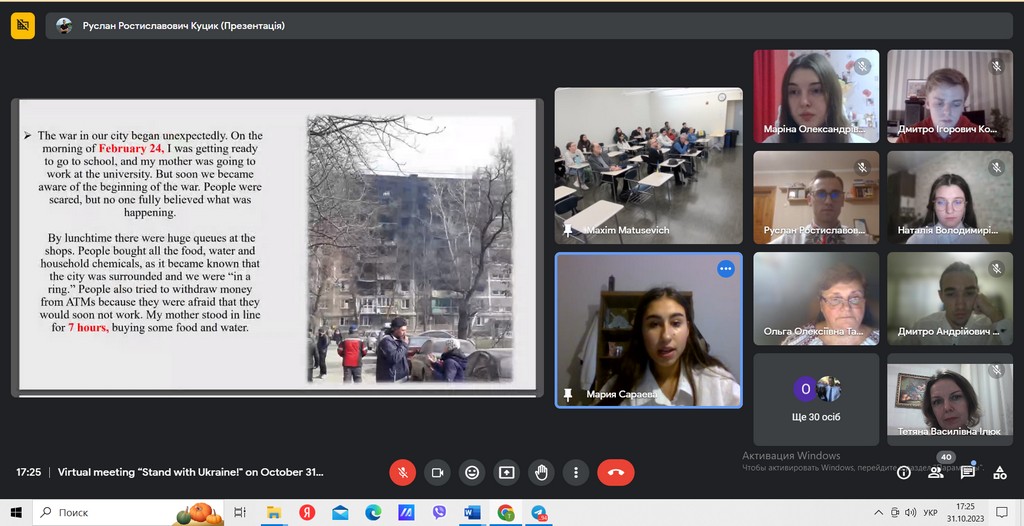Image resolution: width=1024 pixels, height=526 pixels.
Task: Leave the call with red hang-up button
Action: 615,472
